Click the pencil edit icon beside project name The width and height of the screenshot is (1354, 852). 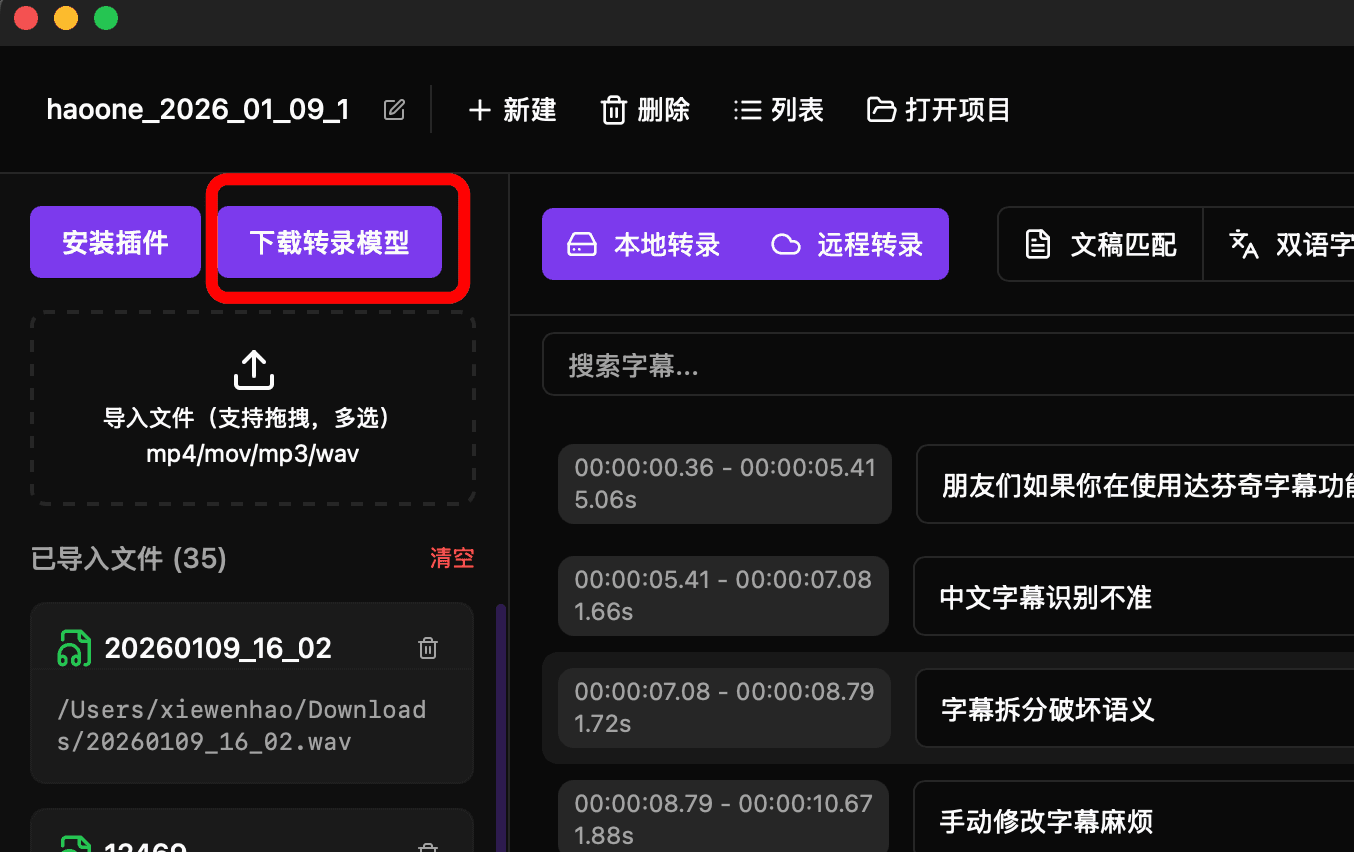395,110
